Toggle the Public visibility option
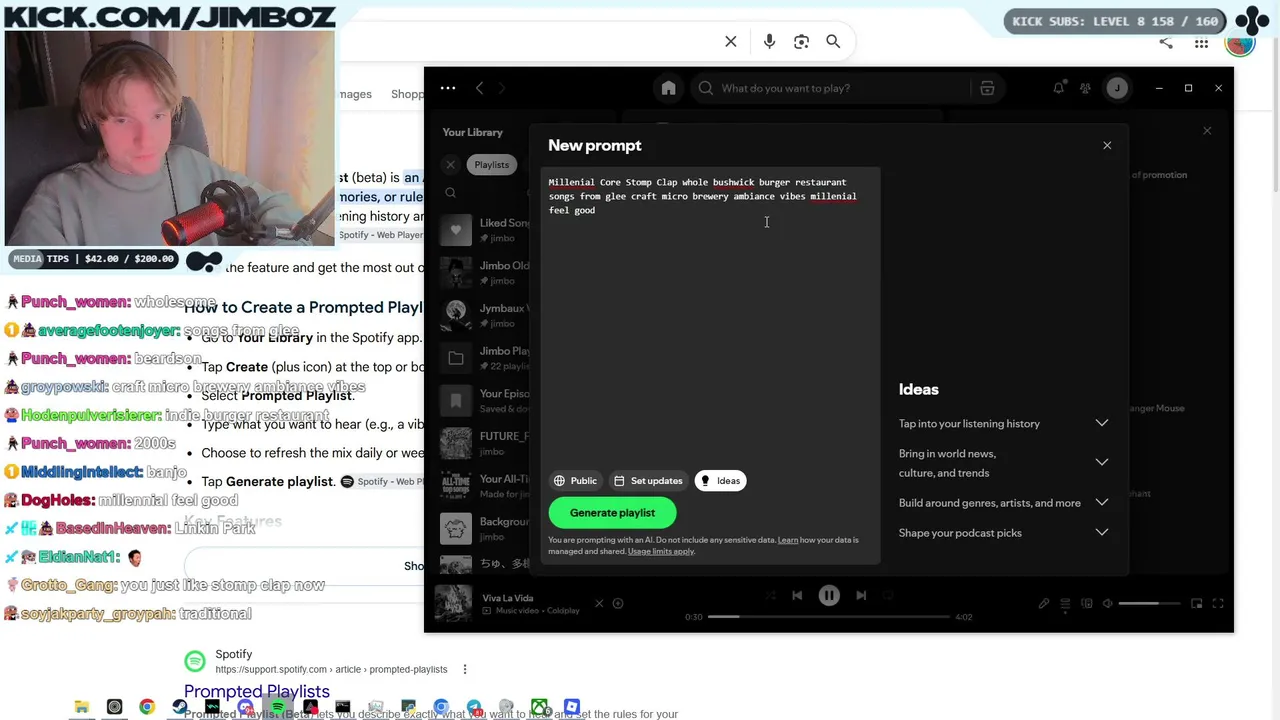Image resolution: width=1280 pixels, height=720 pixels. point(575,481)
